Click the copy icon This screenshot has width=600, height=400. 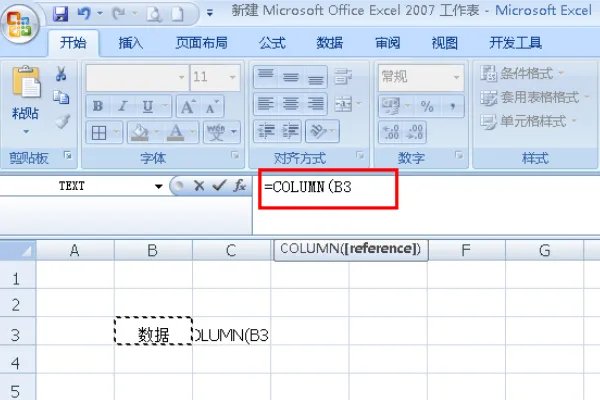pos(61,97)
